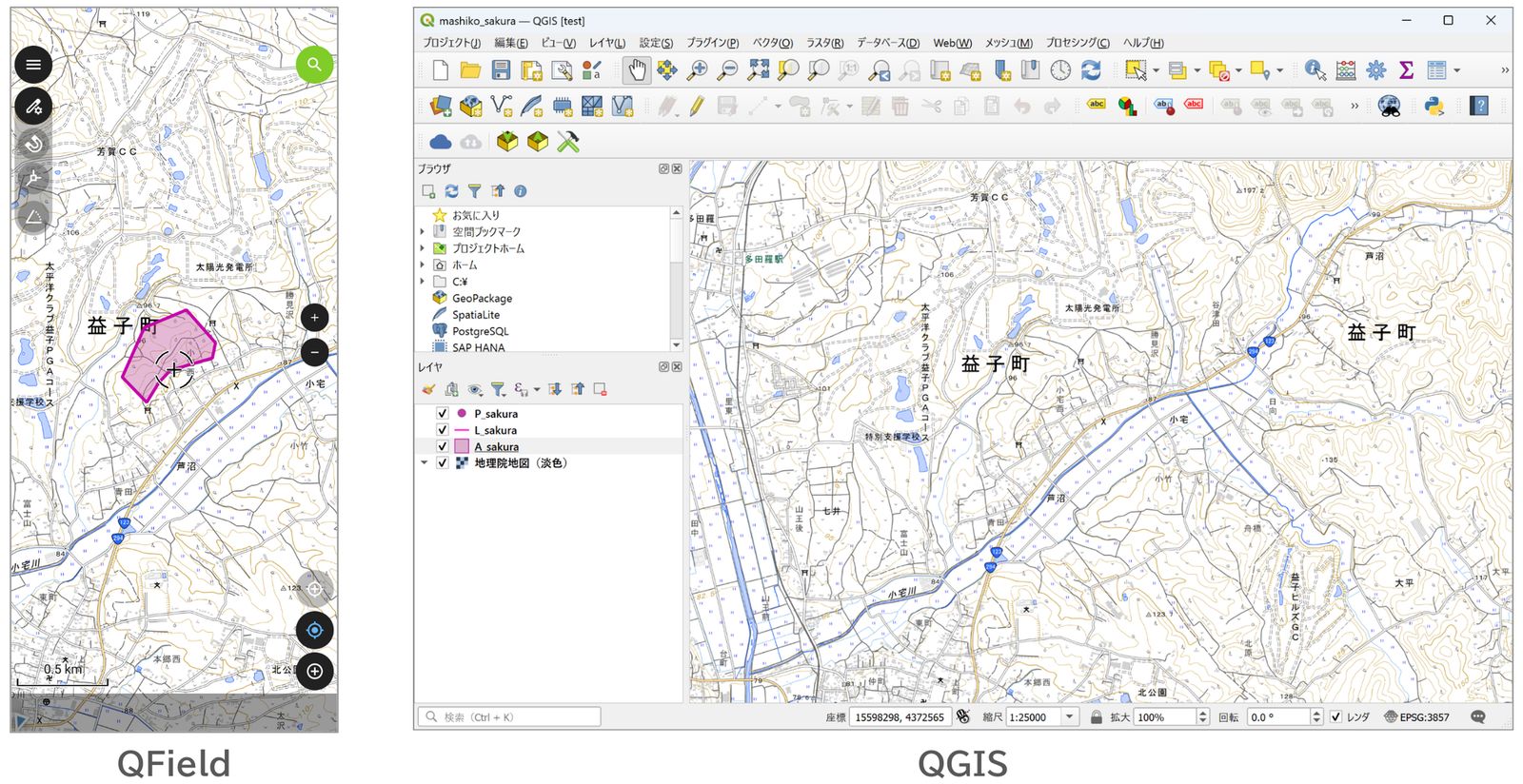
Task: Uncheck the A_sakura layer visibility checkbox
Action: pyautogui.click(x=443, y=446)
